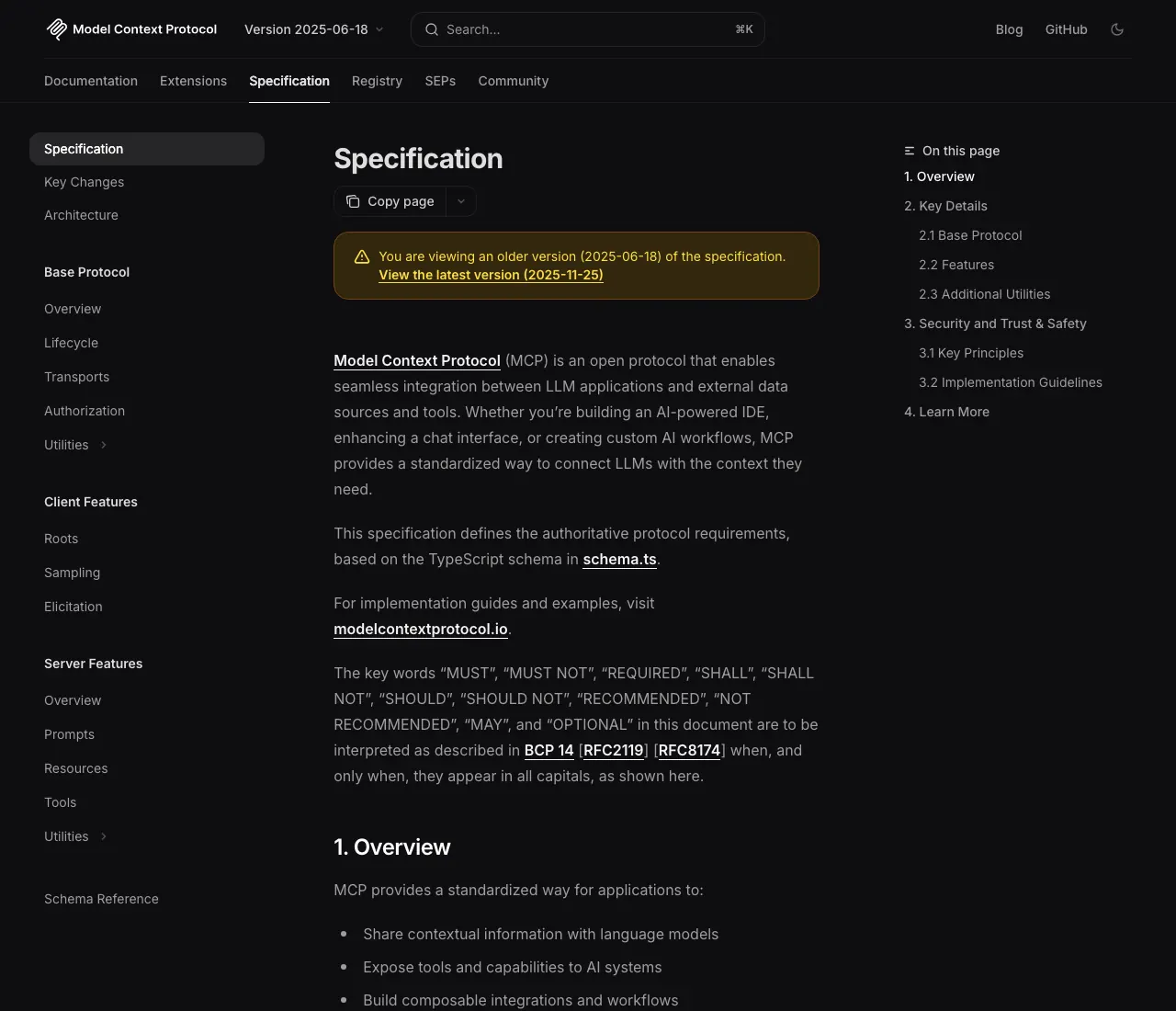The image size is (1176, 1011).
Task: Click the Base Protocol sidebar group heading
Action: [x=86, y=272]
